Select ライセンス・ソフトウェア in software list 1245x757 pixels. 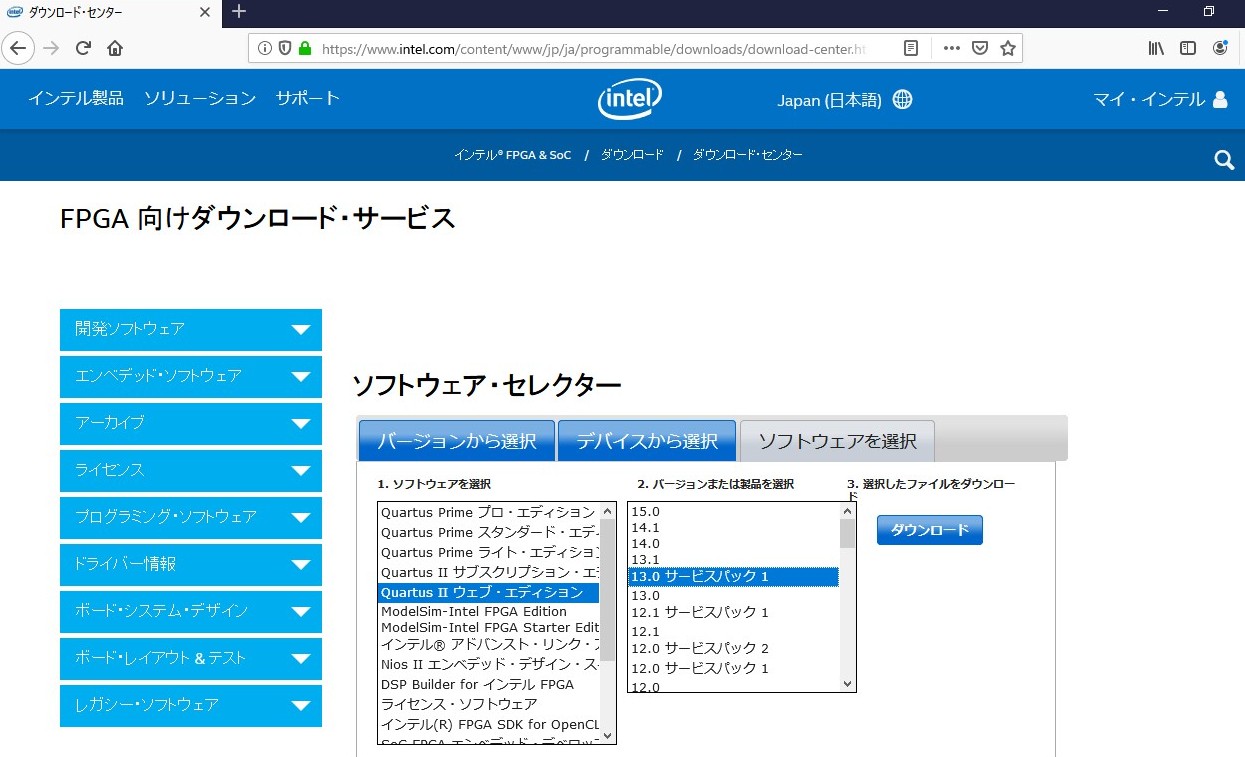[x=488, y=704]
